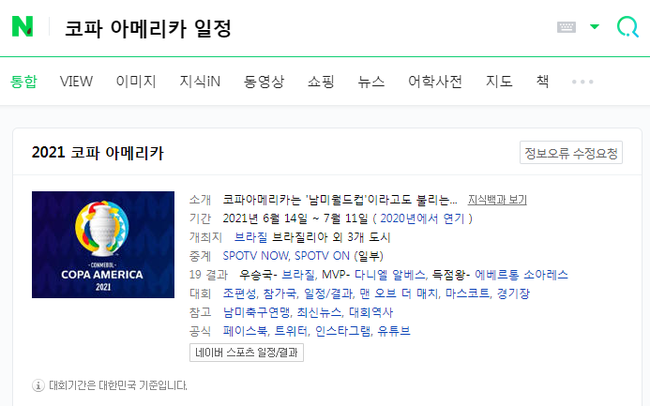Expand the green search history dropdown arrow
Screen dimensions: 650x406
pyautogui.click(x=594, y=27)
